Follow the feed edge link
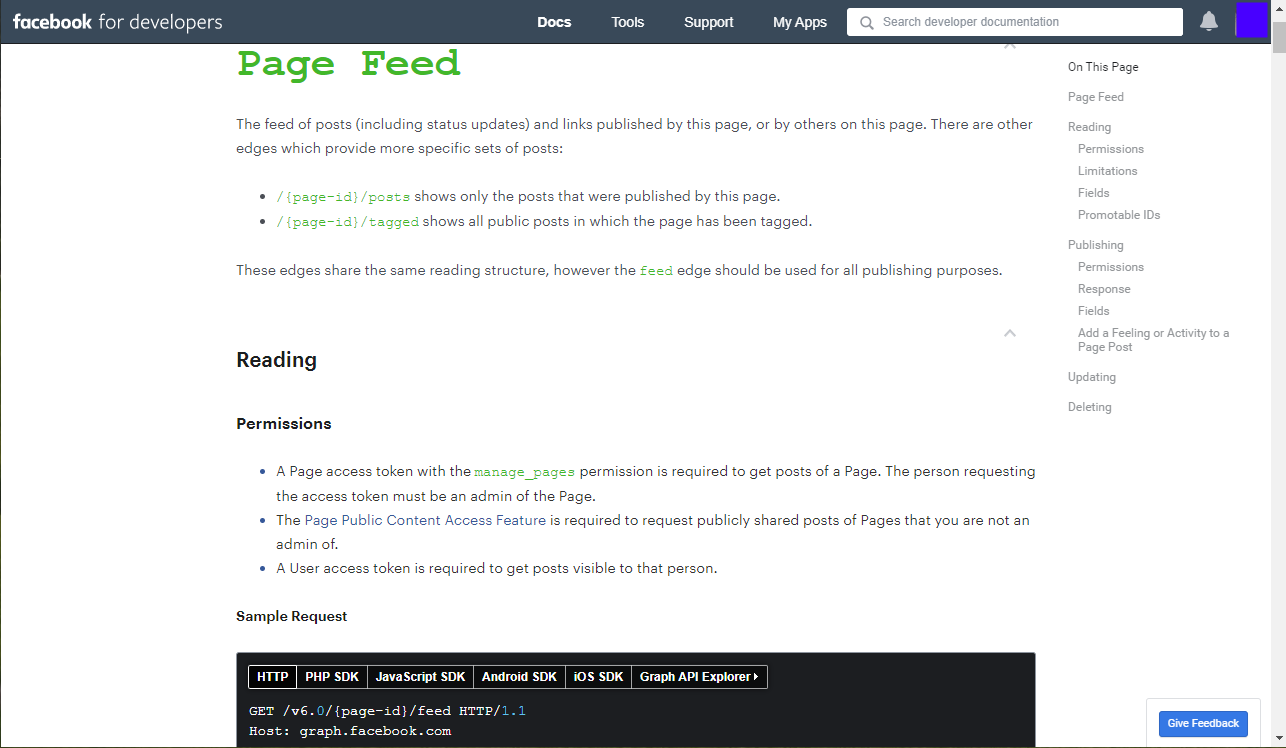Screen dimensions: 1286x748 point(656,271)
